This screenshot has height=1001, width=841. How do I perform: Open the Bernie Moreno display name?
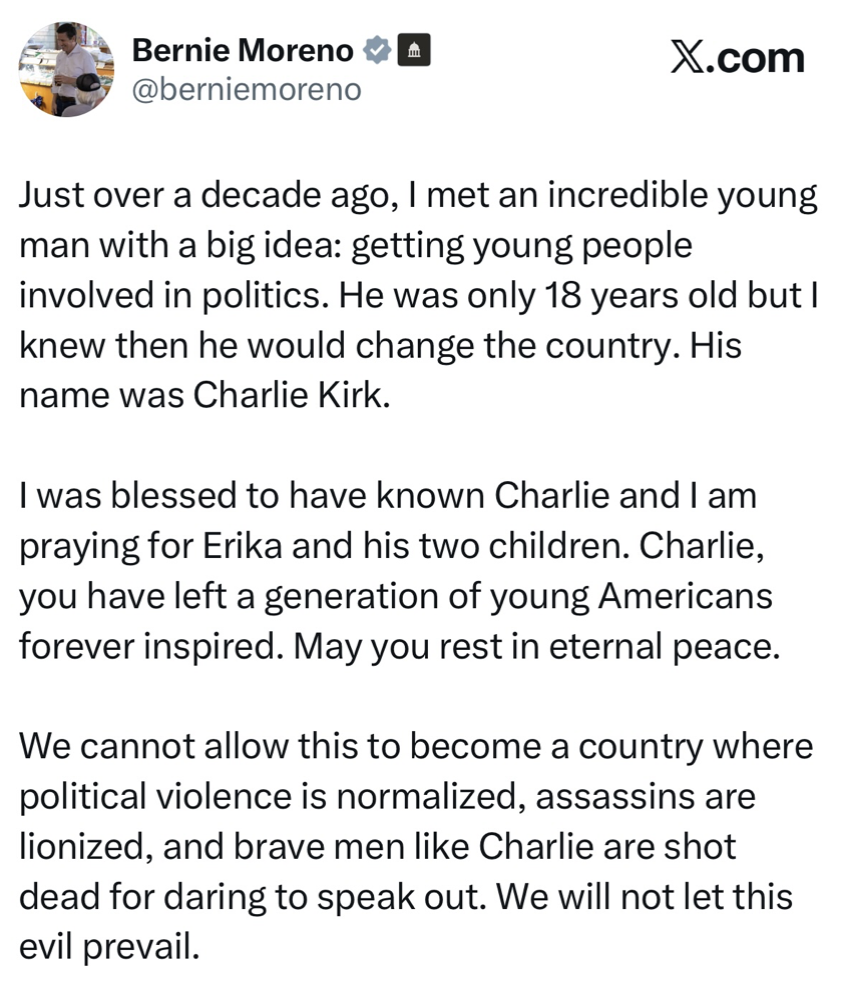click(x=243, y=50)
